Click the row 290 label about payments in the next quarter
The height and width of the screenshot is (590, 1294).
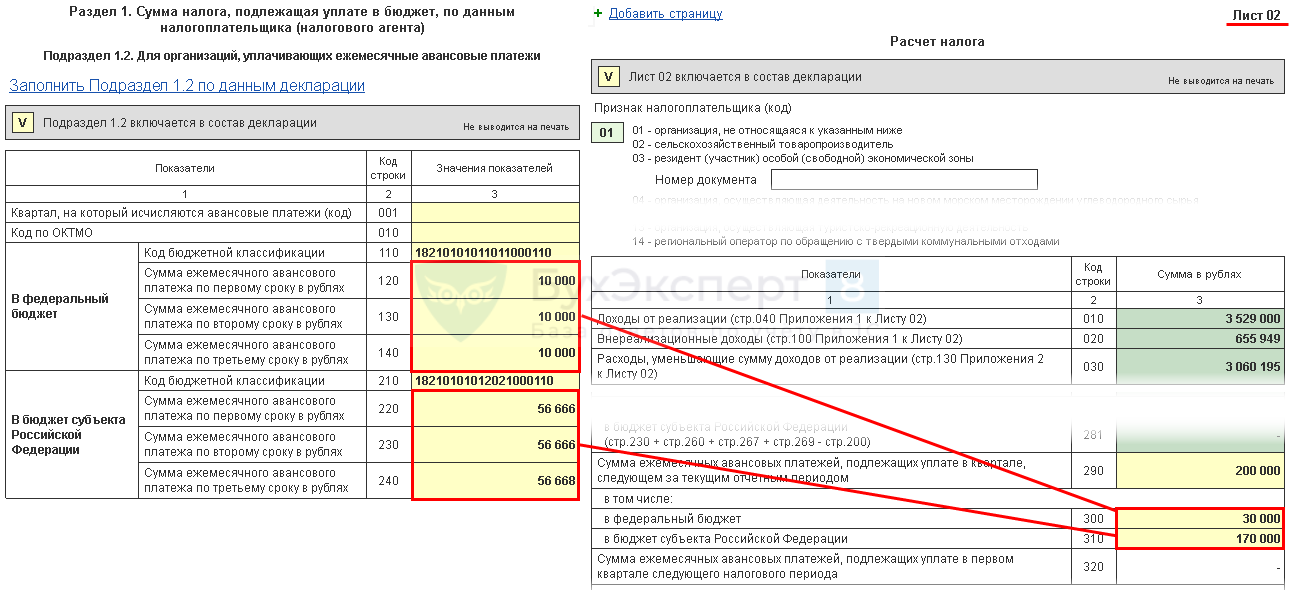click(x=811, y=470)
